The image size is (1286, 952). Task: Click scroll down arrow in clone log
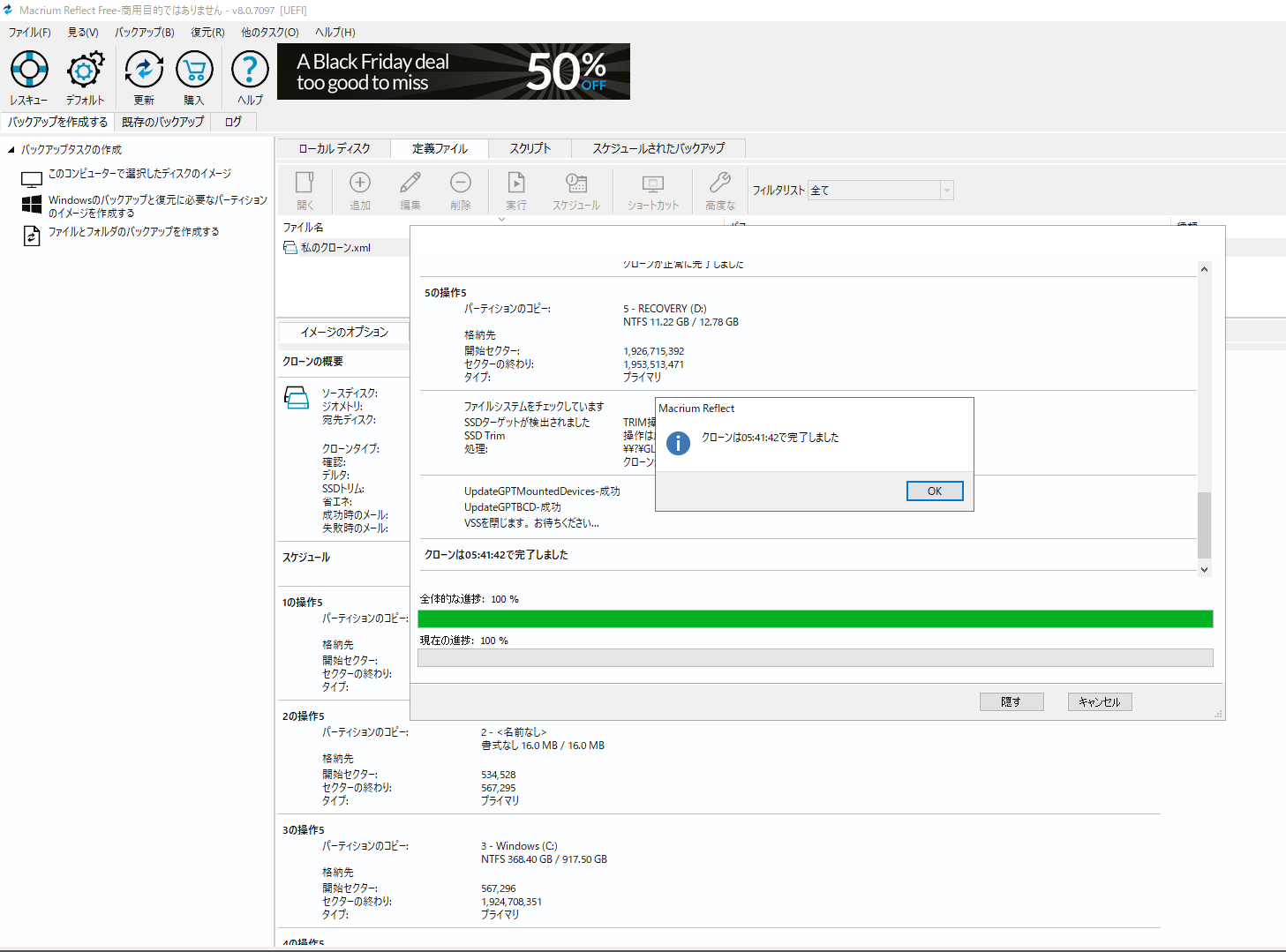click(x=1204, y=570)
